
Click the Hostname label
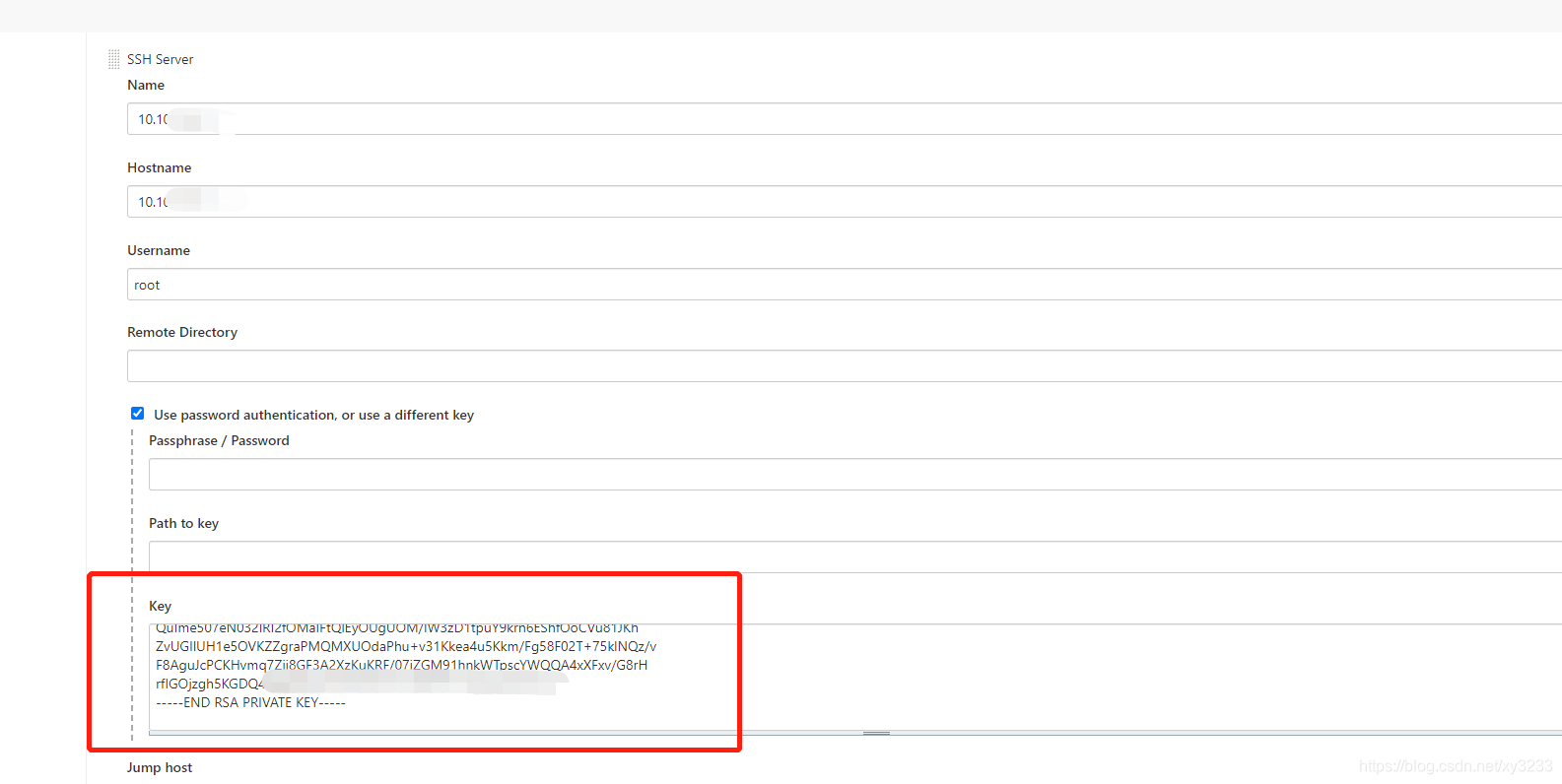pos(160,167)
